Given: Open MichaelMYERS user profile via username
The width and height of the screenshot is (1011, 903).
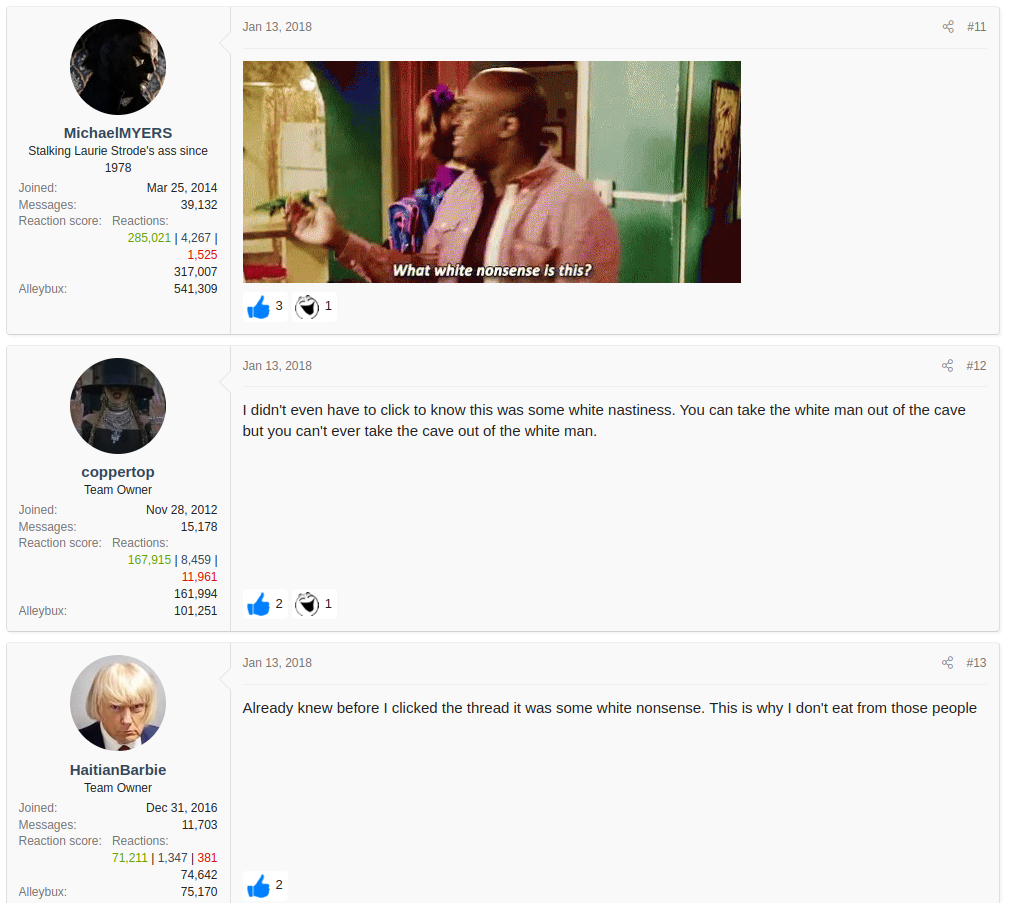Looking at the screenshot, I should coord(118,133).
